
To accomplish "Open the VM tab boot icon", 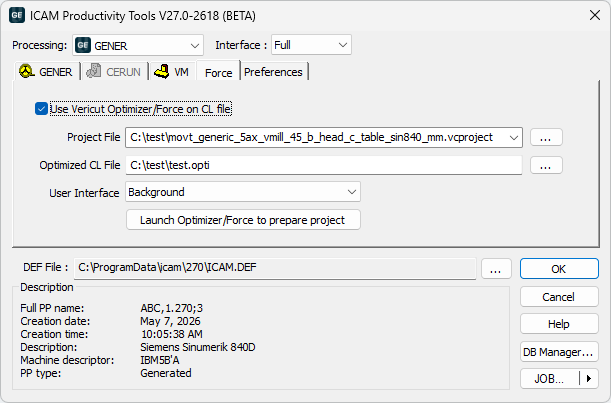I will coord(161,71).
